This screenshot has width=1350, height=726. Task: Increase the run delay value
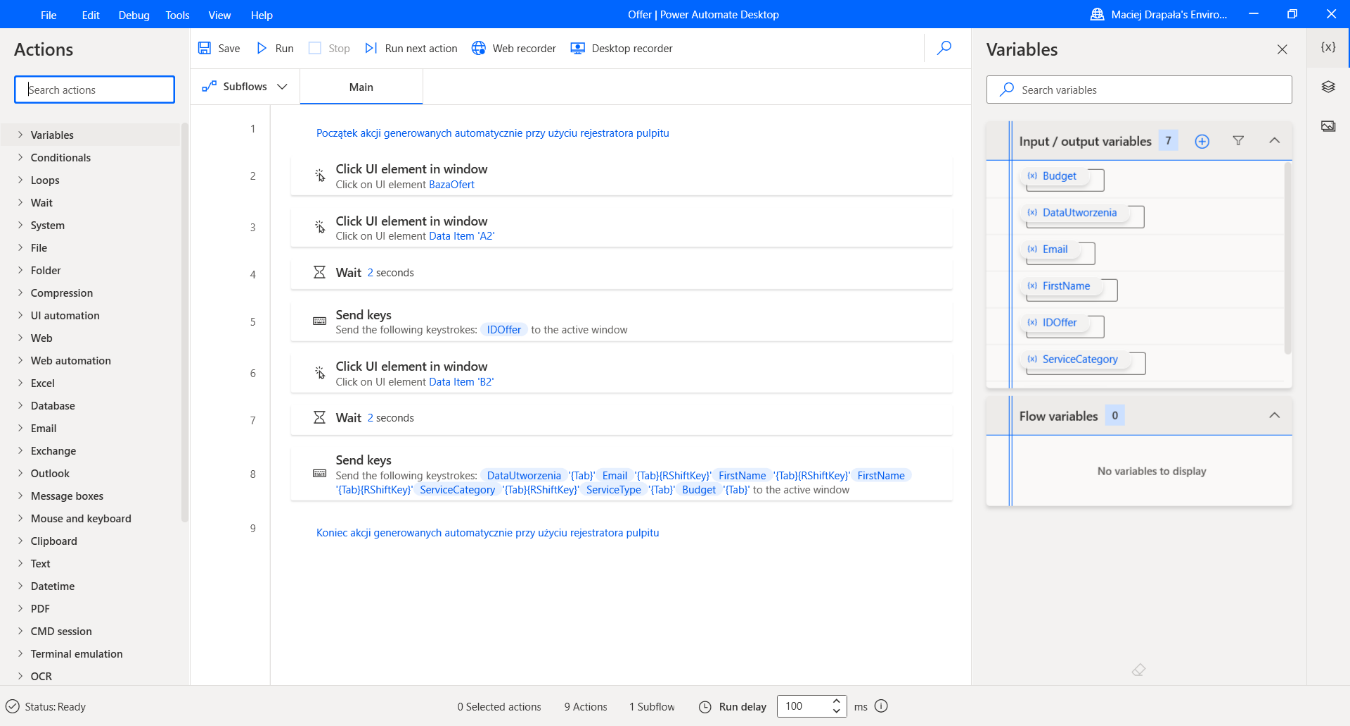(x=837, y=701)
